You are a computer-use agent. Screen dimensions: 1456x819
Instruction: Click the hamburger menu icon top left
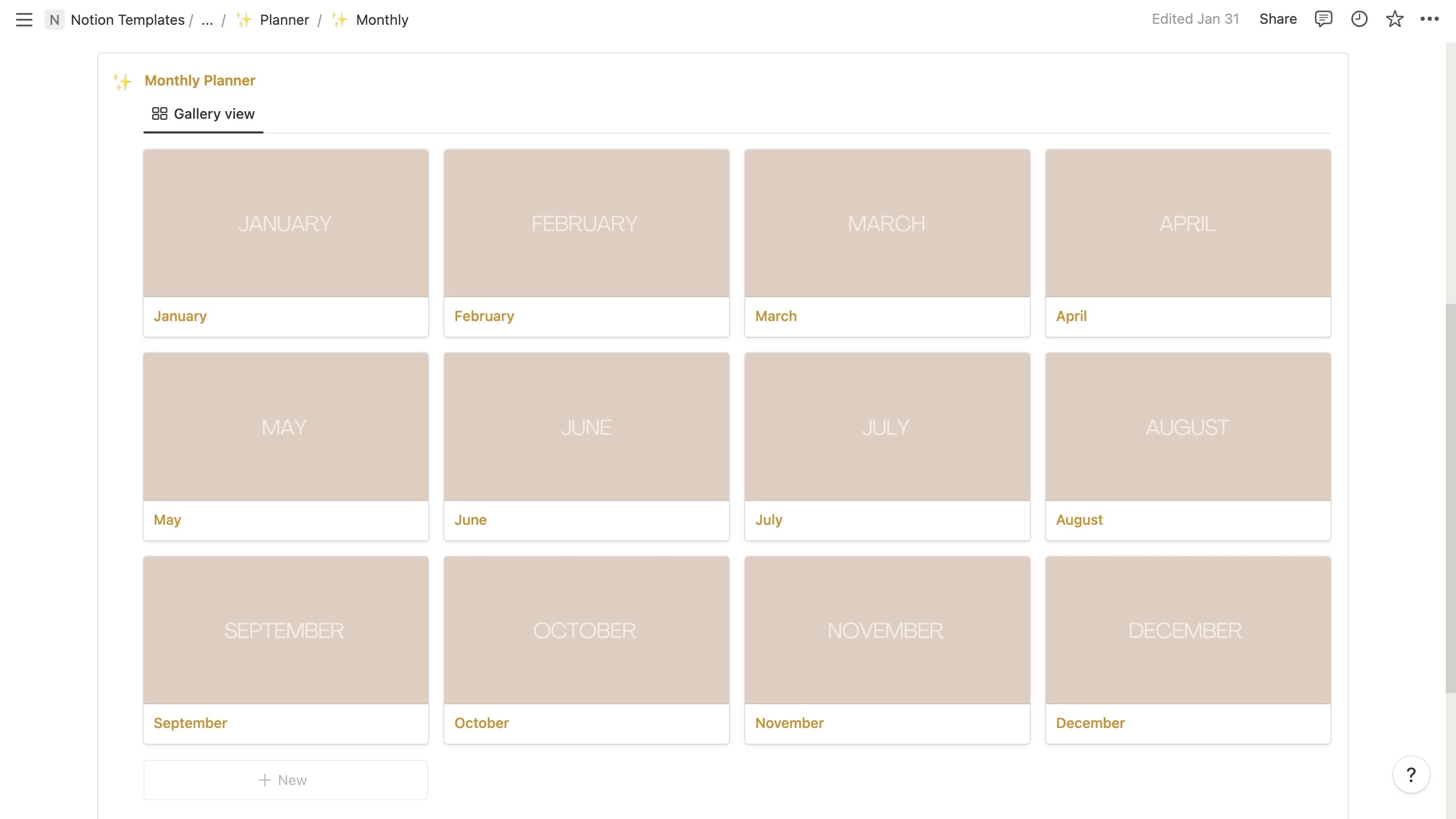[x=24, y=18]
